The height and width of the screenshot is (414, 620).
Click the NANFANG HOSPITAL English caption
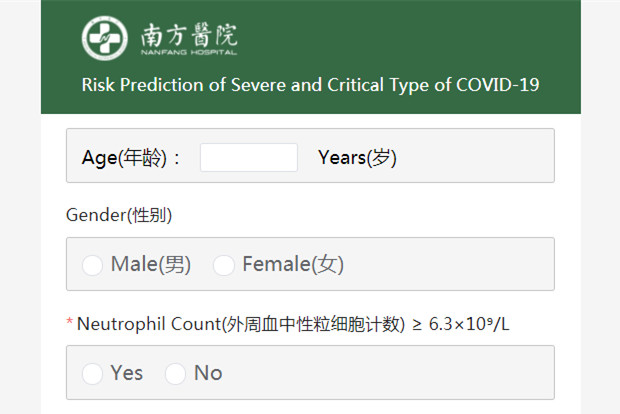[189, 52]
